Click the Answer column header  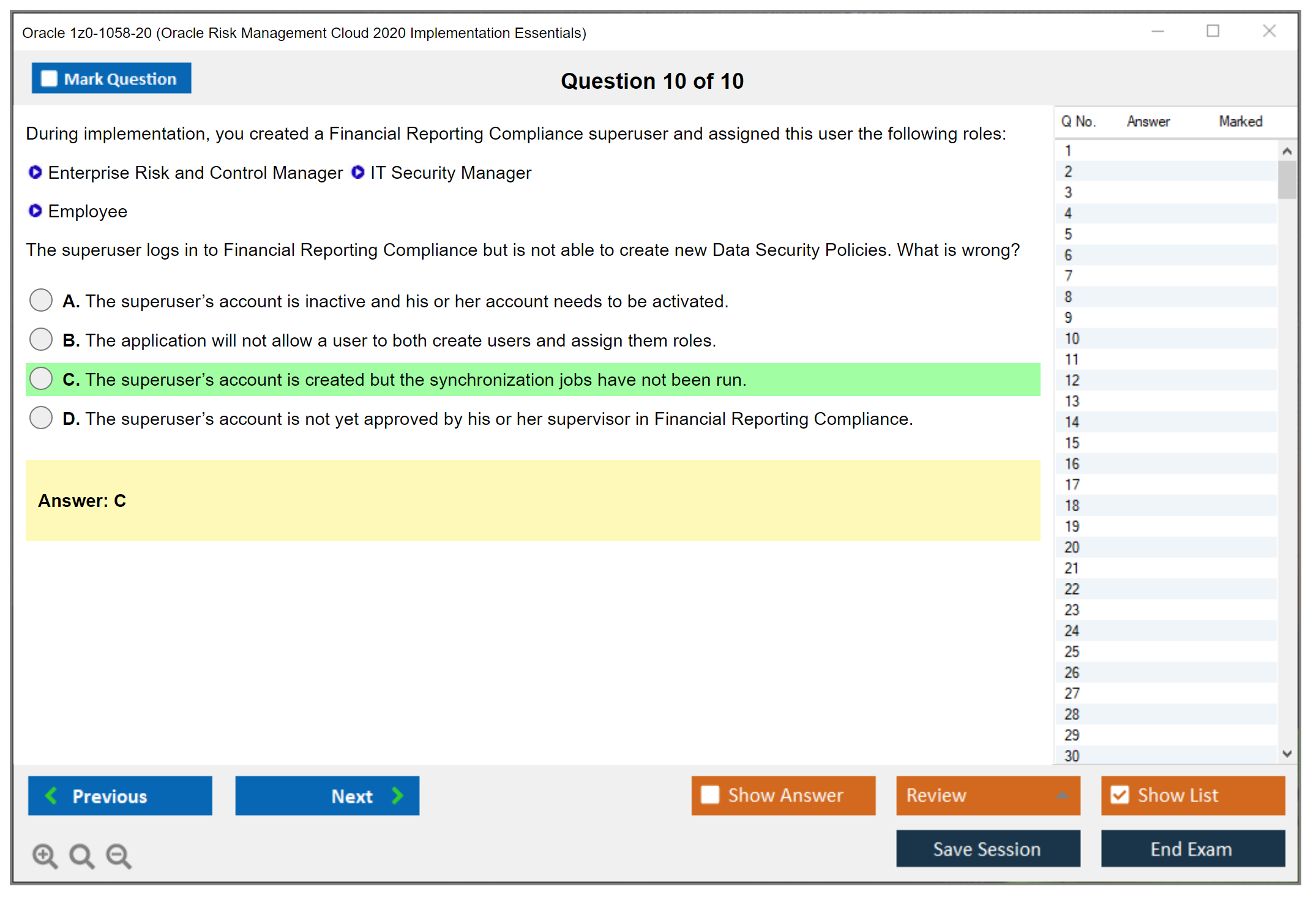(1148, 121)
